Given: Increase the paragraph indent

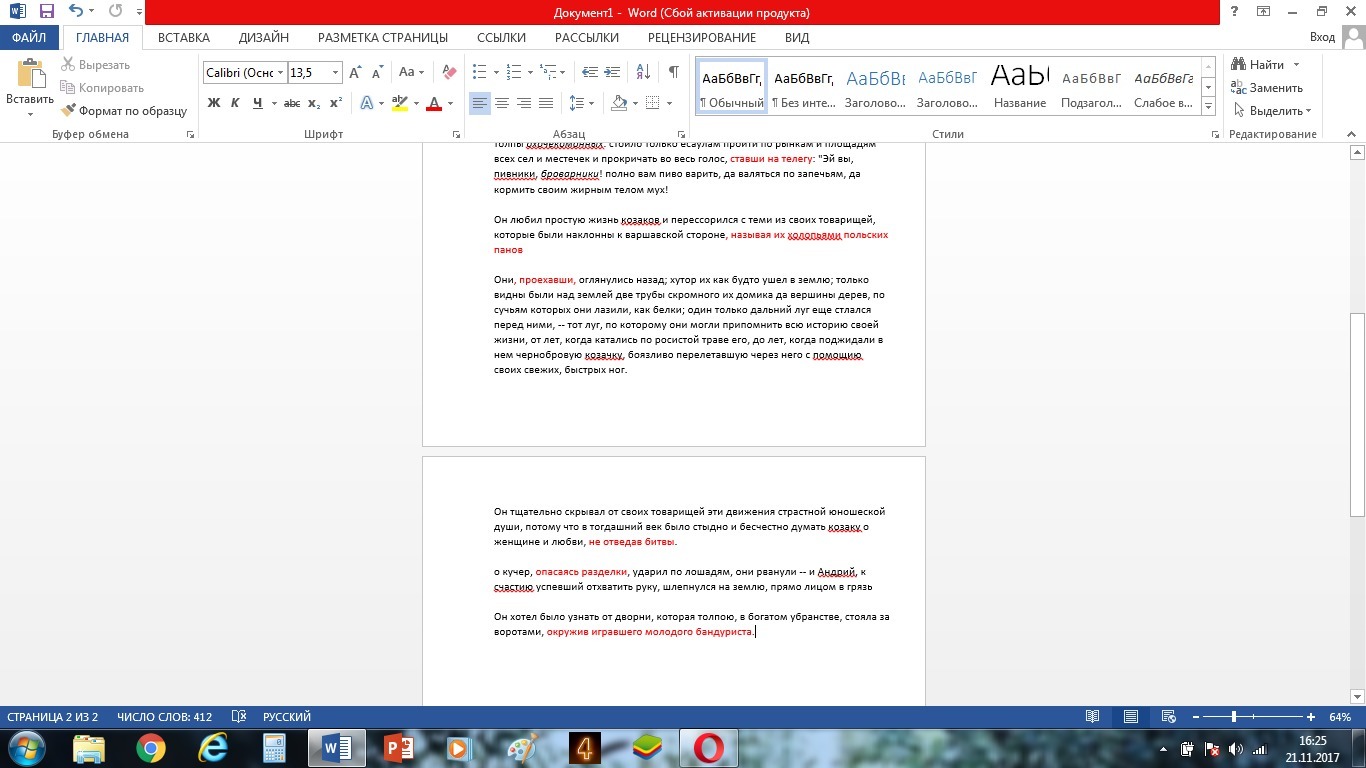Looking at the screenshot, I should pos(613,72).
